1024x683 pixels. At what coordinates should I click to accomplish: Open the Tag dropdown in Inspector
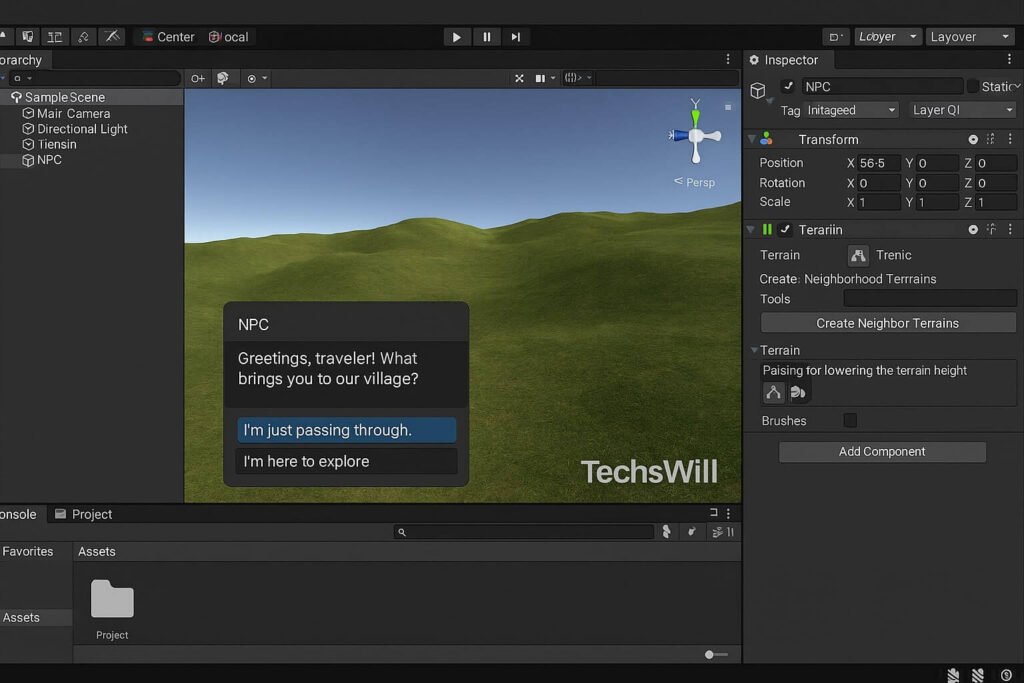(x=851, y=110)
